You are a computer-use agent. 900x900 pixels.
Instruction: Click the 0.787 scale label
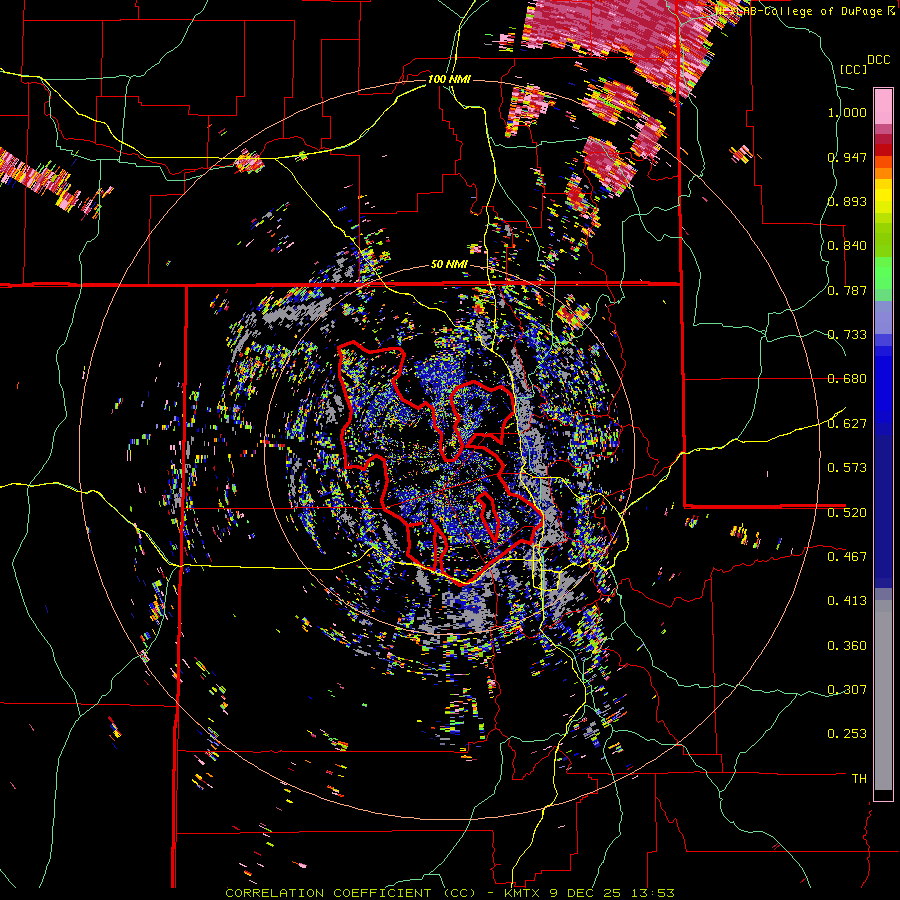pos(847,290)
